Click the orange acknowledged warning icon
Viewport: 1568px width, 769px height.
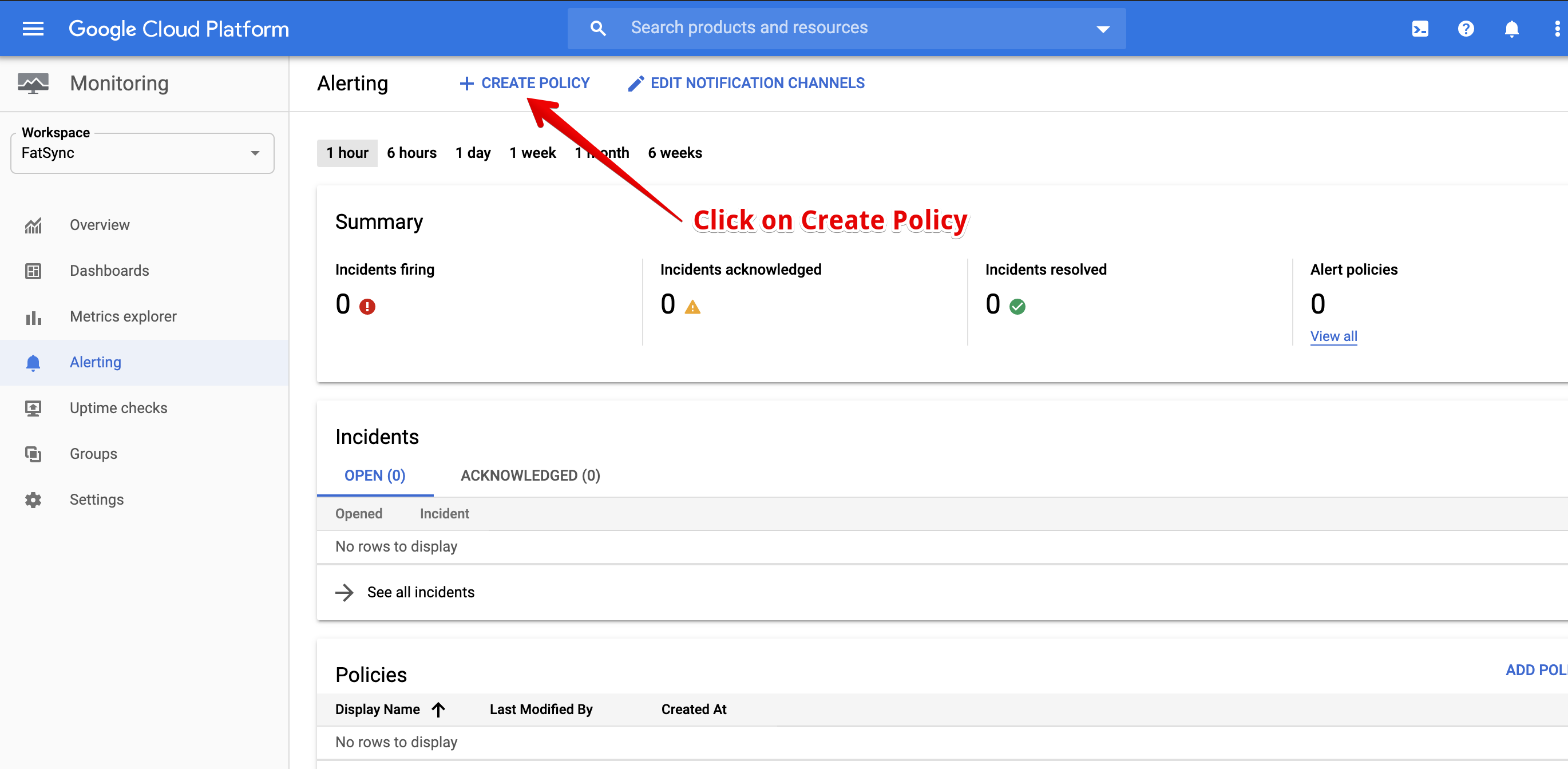point(692,306)
